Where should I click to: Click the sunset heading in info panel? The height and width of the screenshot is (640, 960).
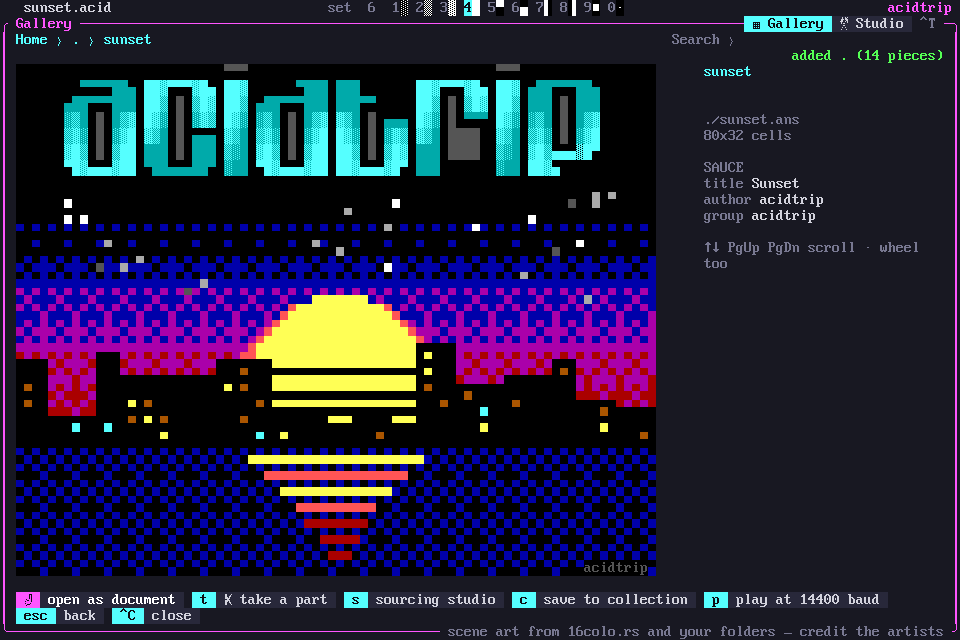point(727,72)
